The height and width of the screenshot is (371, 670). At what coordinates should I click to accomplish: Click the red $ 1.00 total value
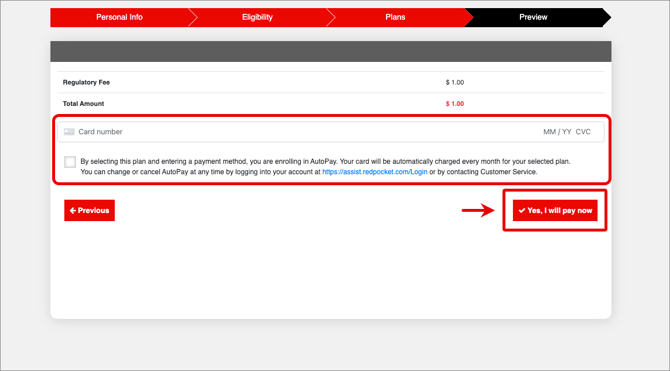pos(455,103)
